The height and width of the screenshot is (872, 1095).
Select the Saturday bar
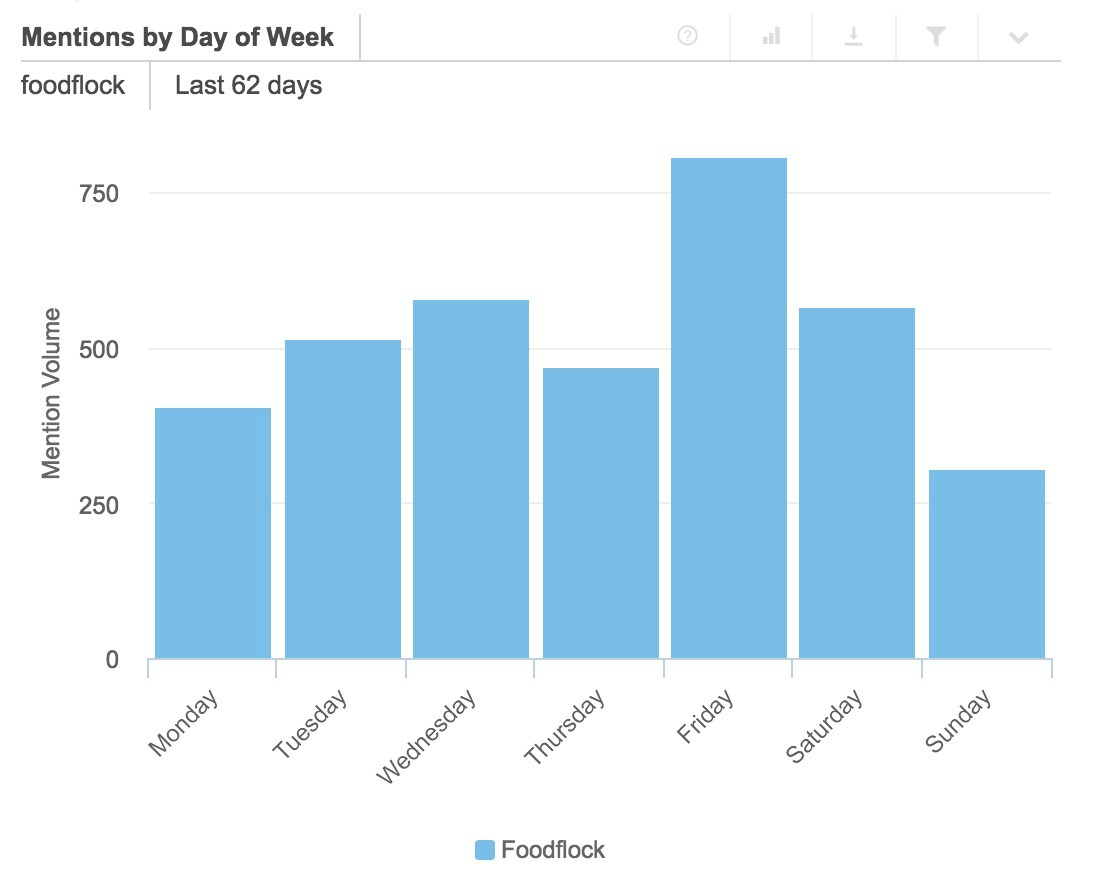pos(857,483)
